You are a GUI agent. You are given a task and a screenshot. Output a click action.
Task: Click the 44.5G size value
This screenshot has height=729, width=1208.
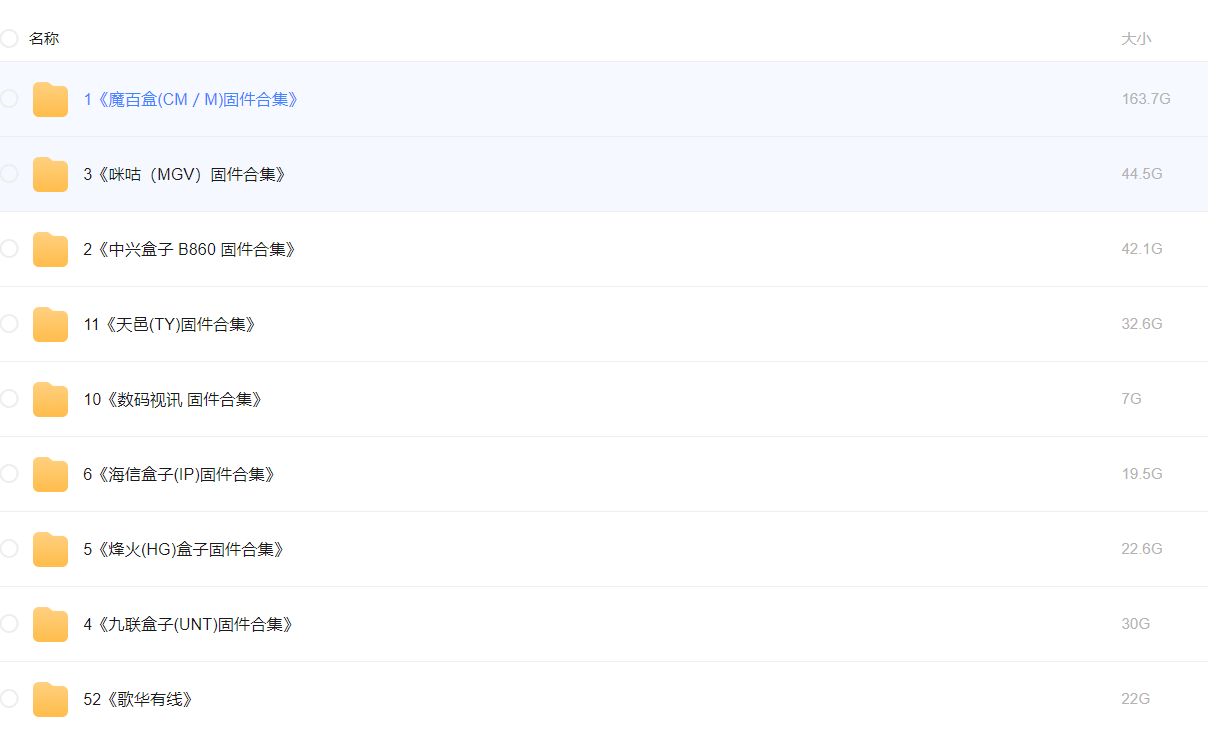[x=1142, y=174]
